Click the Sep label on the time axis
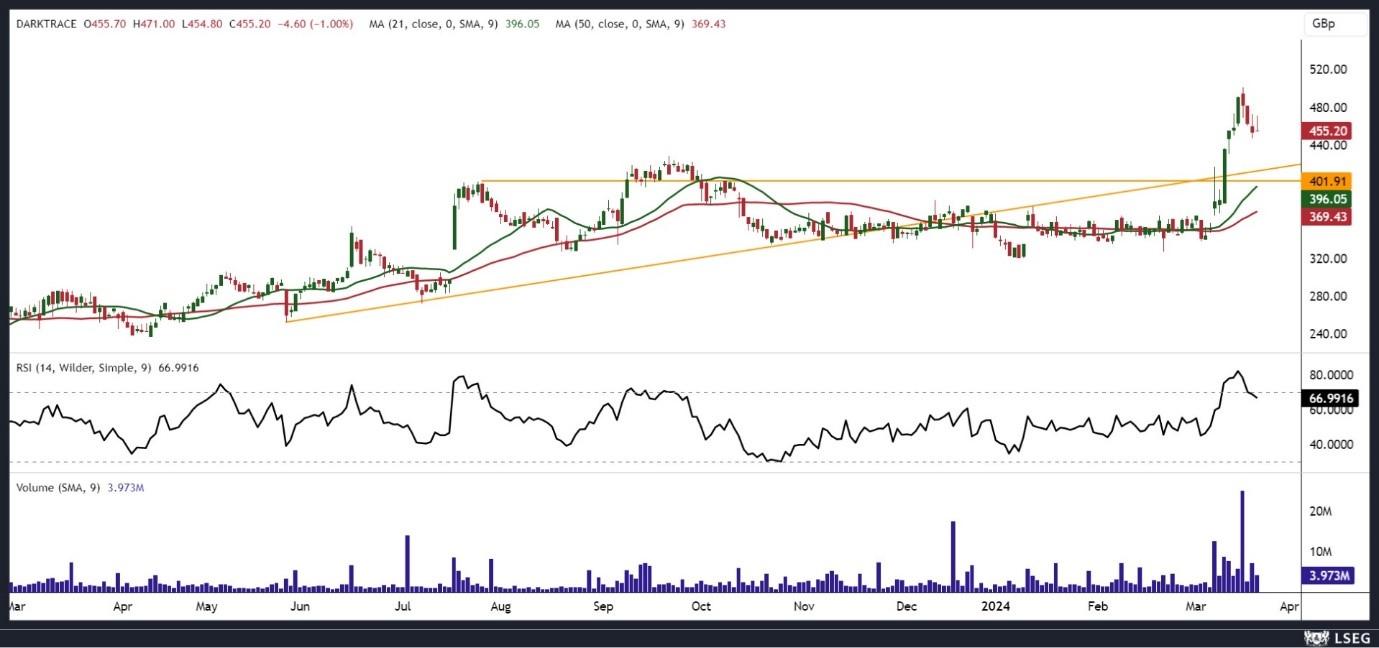Viewport: 1379px width, 648px height. (603, 606)
